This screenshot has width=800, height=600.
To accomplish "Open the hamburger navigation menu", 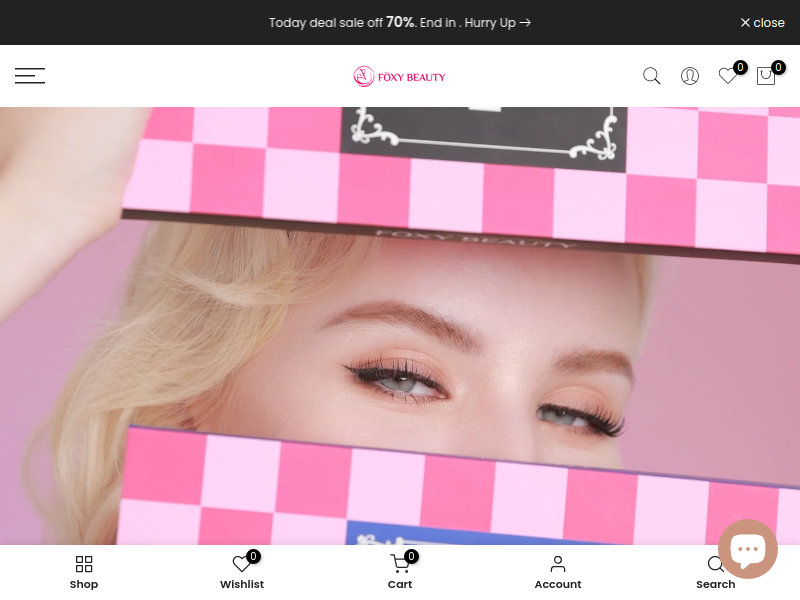I will point(30,76).
